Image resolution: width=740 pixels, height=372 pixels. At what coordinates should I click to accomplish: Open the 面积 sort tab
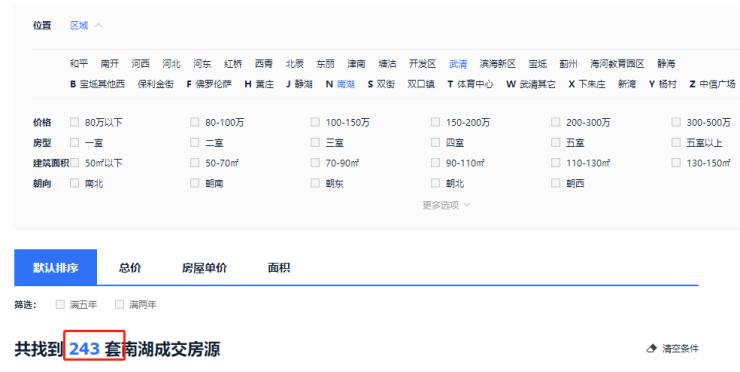point(279,268)
